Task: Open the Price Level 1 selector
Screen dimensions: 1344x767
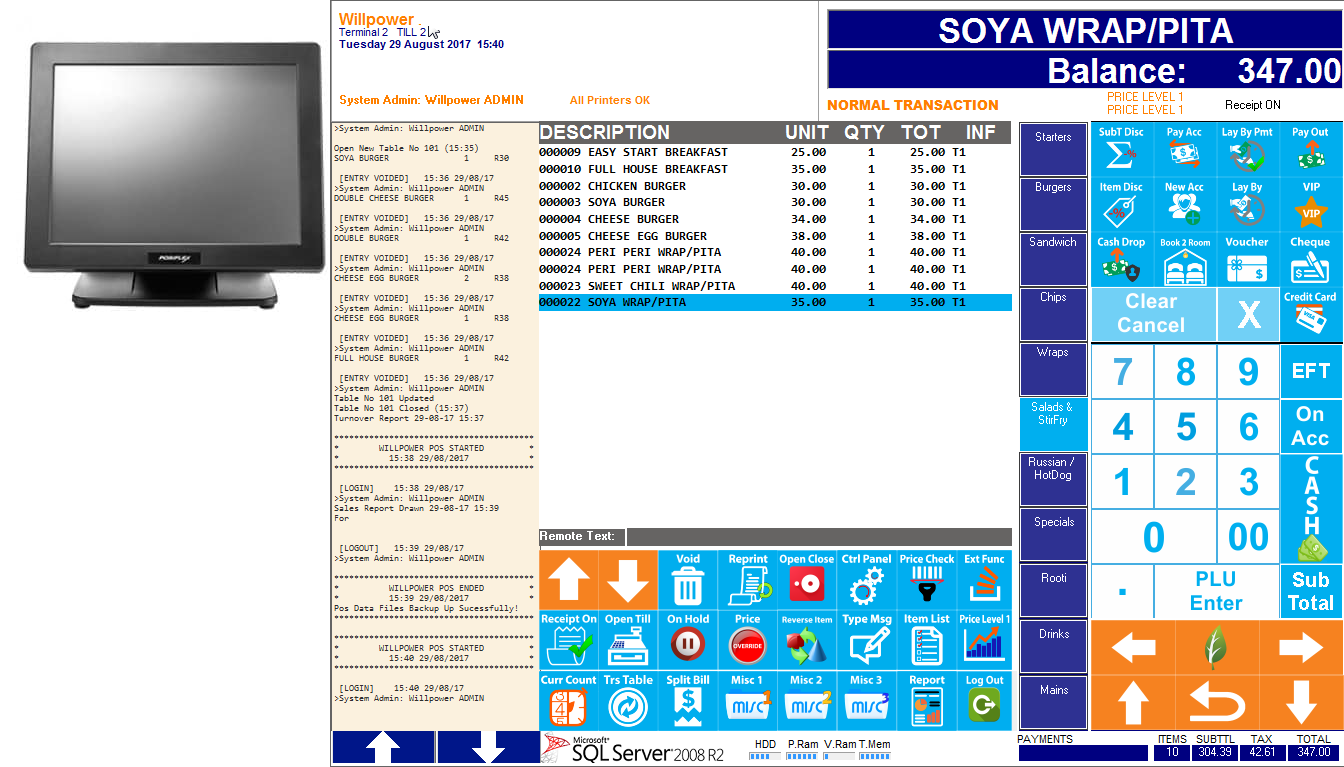Action: pyautogui.click(x=984, y=641)
